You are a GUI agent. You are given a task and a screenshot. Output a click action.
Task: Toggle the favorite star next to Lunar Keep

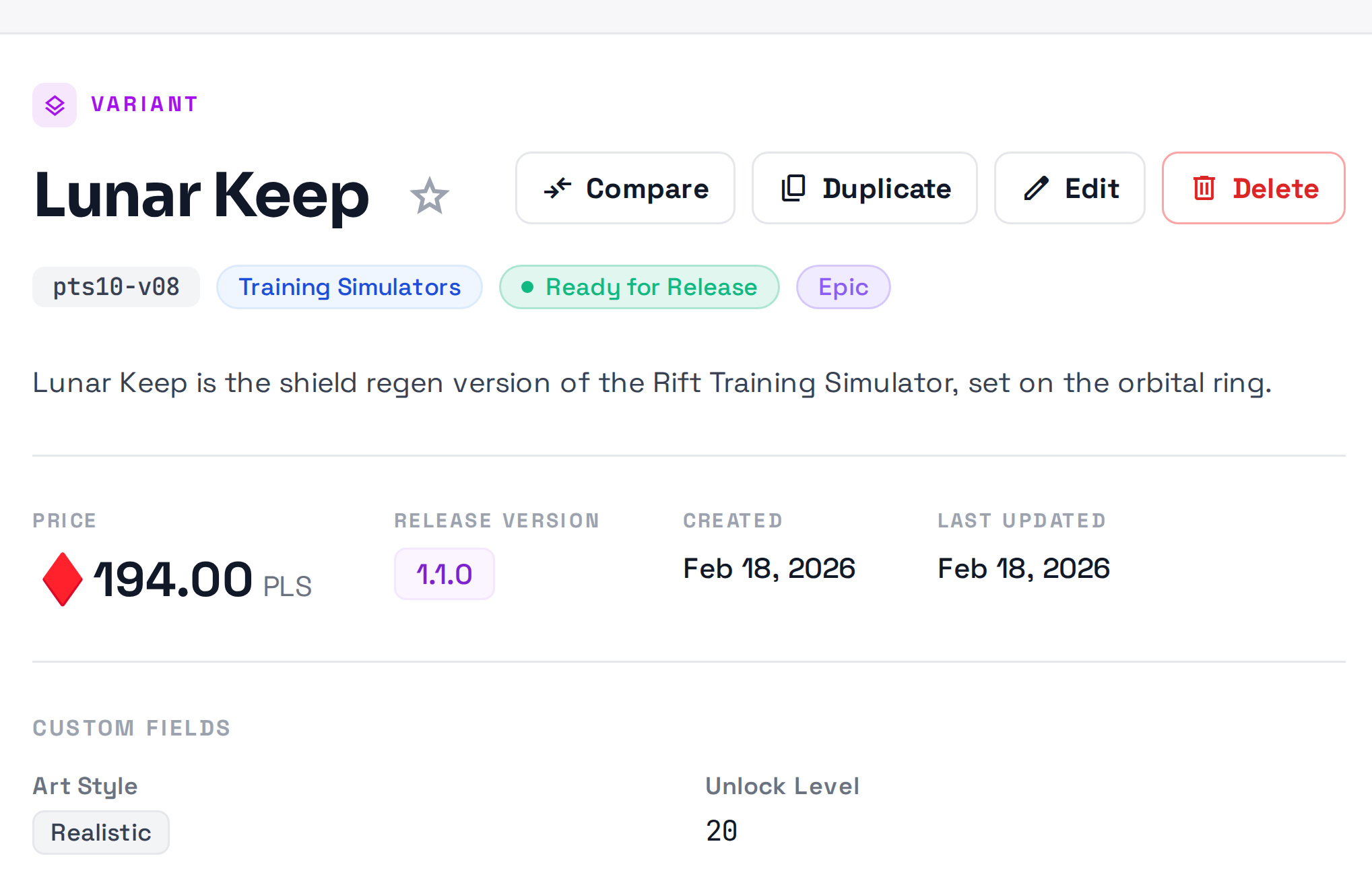click(x=429, y=195)
